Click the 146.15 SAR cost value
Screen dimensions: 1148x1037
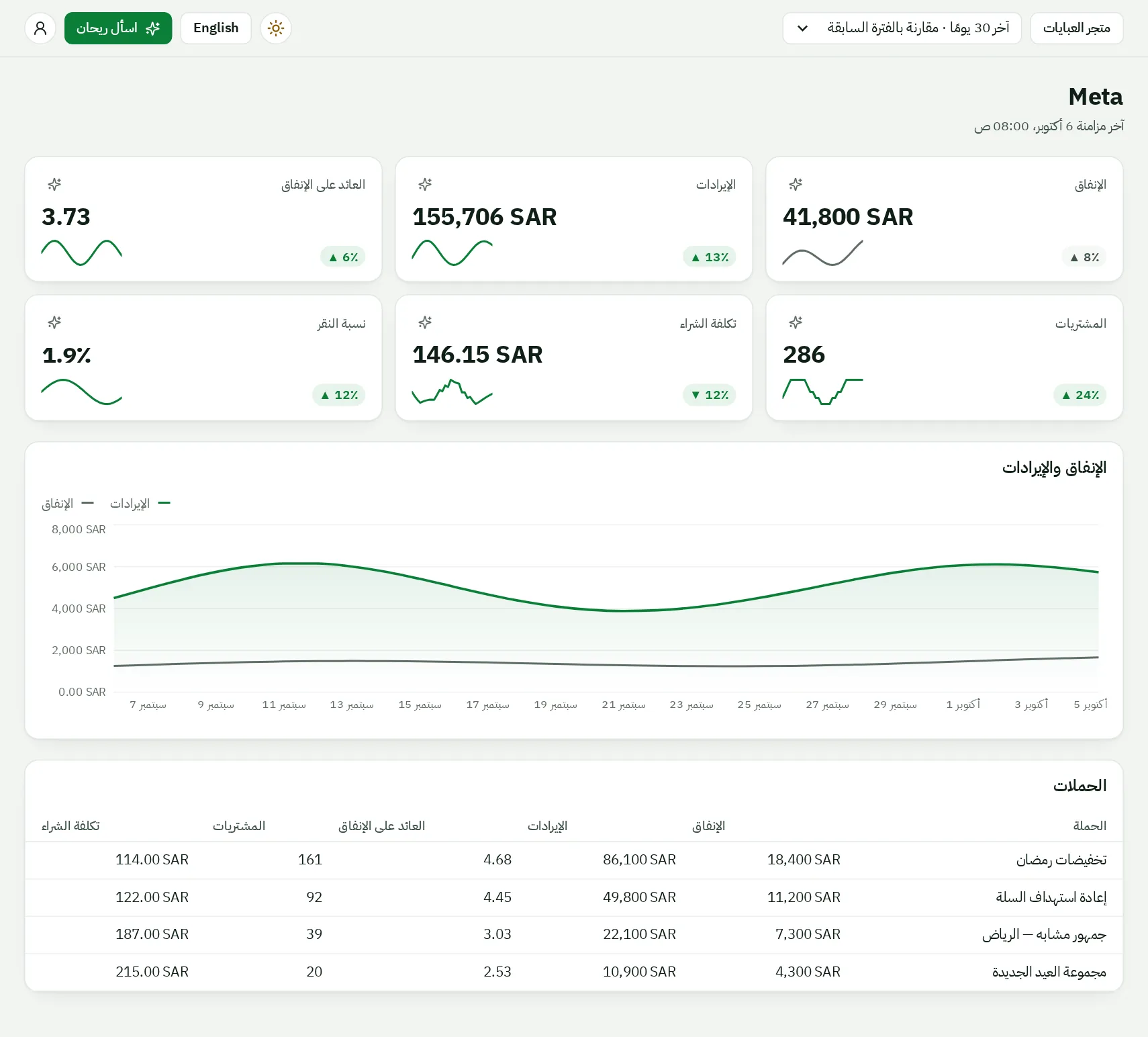tap(477, 355)
